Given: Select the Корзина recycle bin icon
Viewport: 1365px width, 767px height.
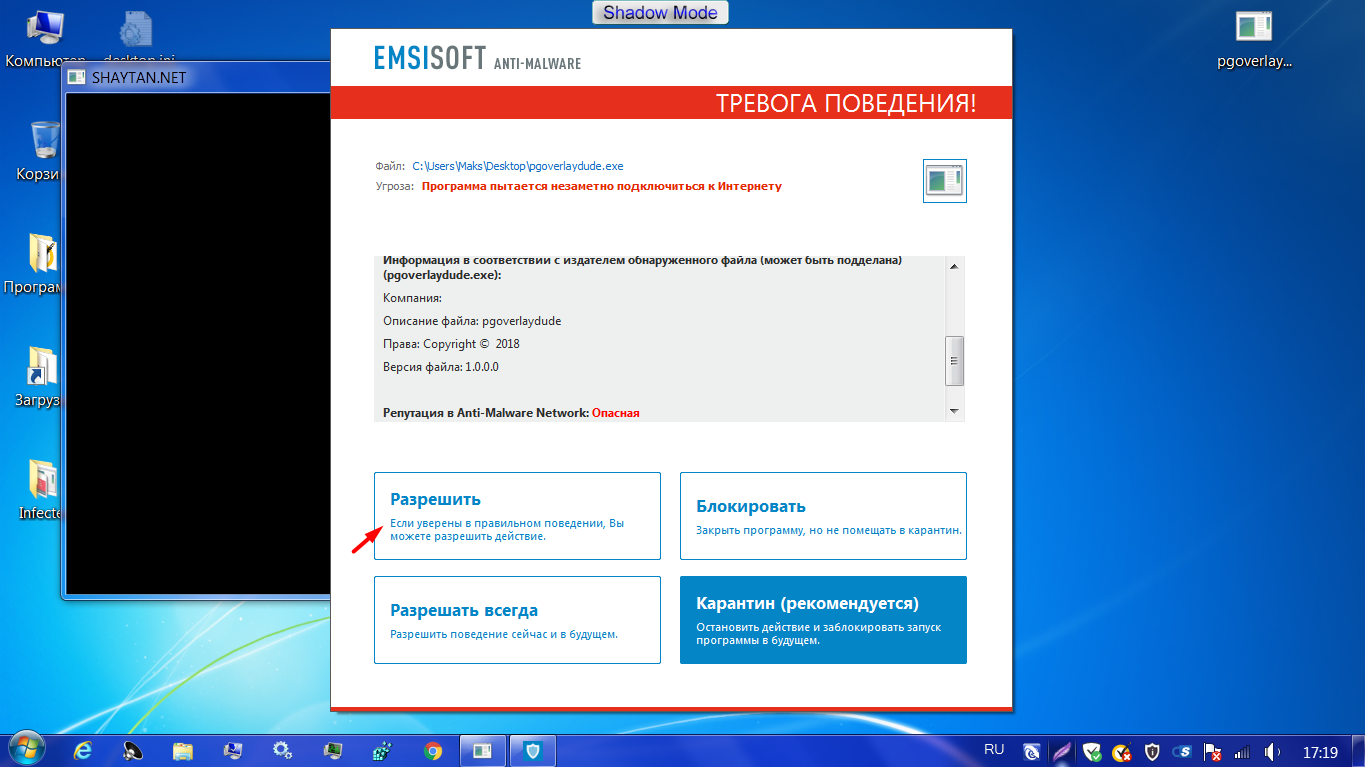Looking at the screenshot, I should click(45, 151).
